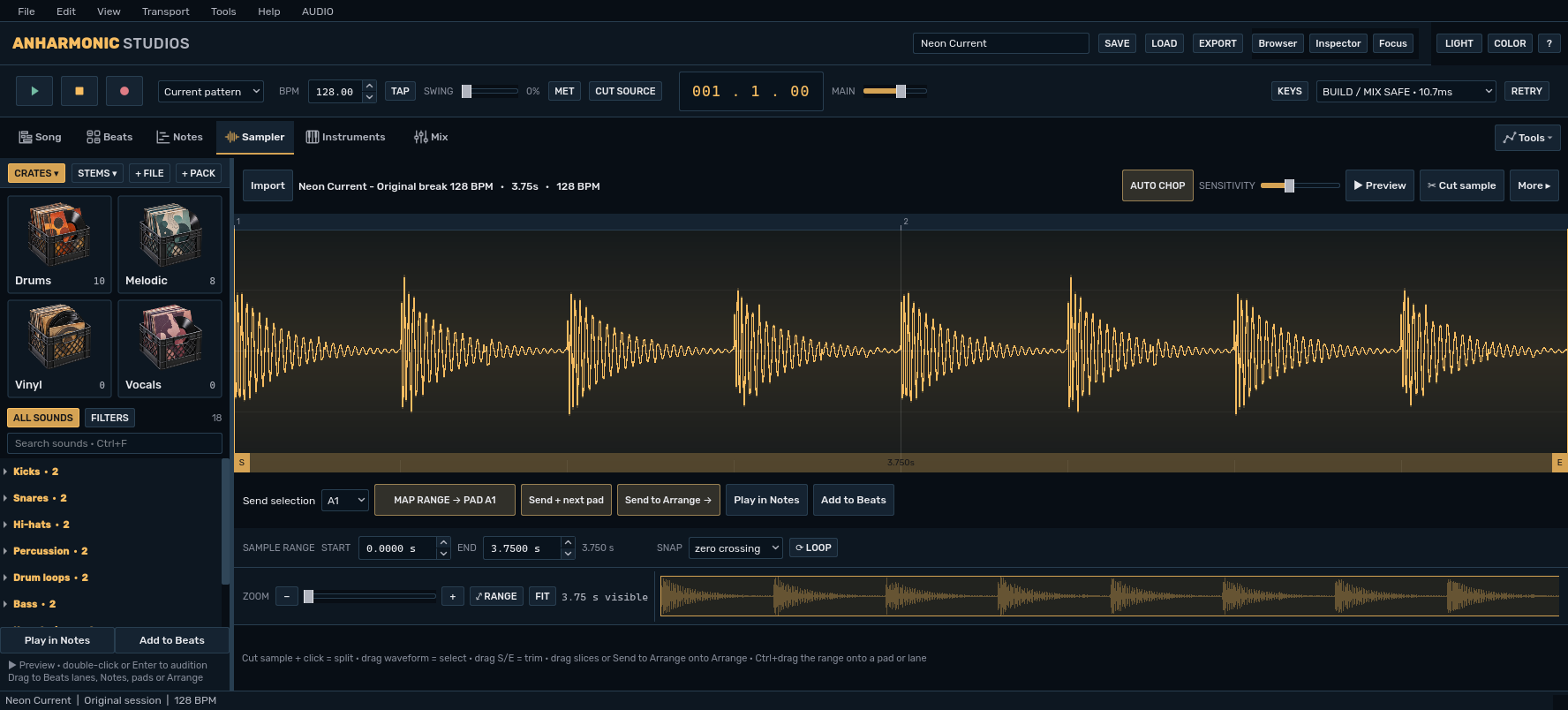Click Send + next pad
Screen dimensions: 1568x710
(x=566, y=500)
